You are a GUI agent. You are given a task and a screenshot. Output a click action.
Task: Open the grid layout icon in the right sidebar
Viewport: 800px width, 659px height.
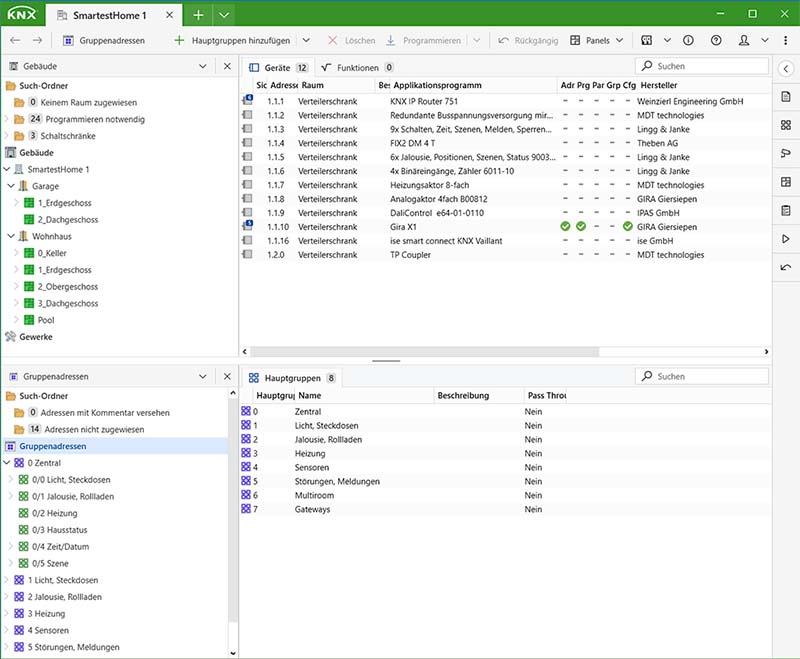pyautogui.click(x=786, y=182)
